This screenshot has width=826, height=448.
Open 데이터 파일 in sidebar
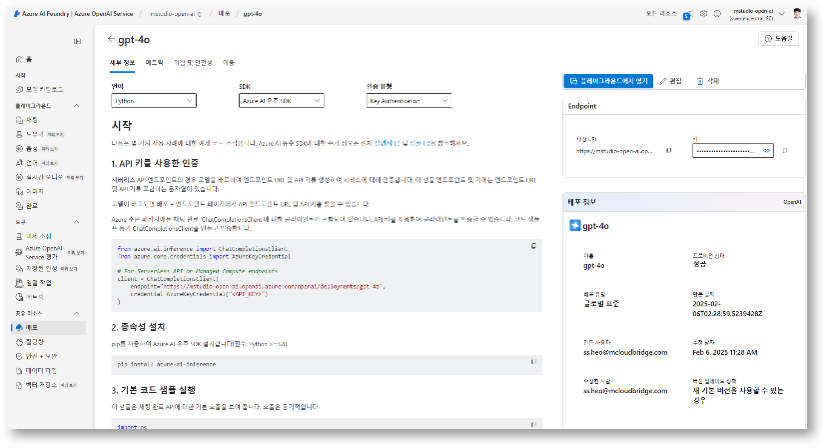coord(36,371)
